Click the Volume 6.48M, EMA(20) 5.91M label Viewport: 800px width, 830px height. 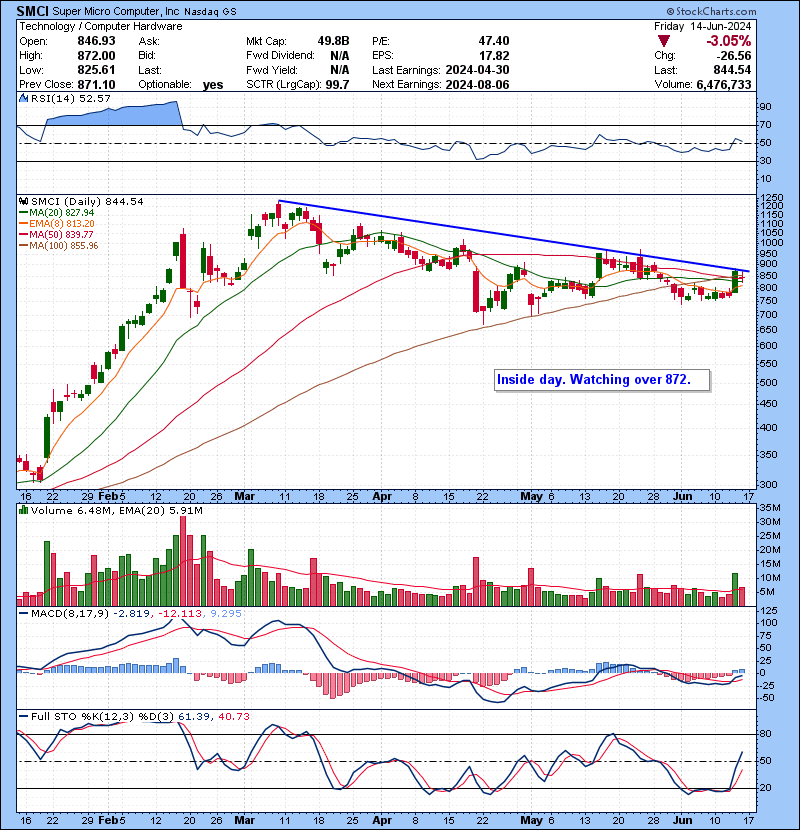tap(116, 511)
